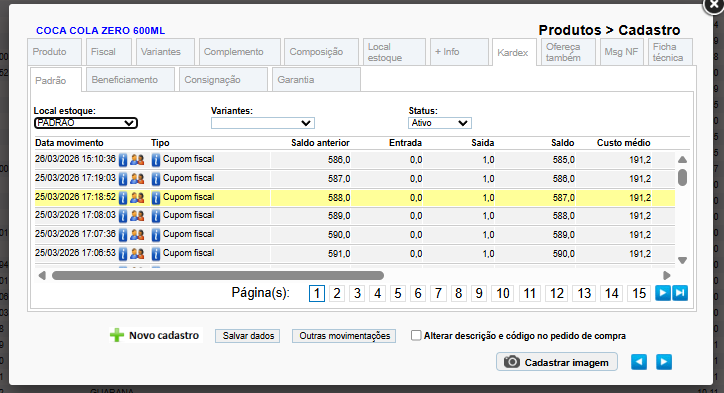Click the info icon beside 25/03/2026 17:19:03 date

click(x=123, y=179)
